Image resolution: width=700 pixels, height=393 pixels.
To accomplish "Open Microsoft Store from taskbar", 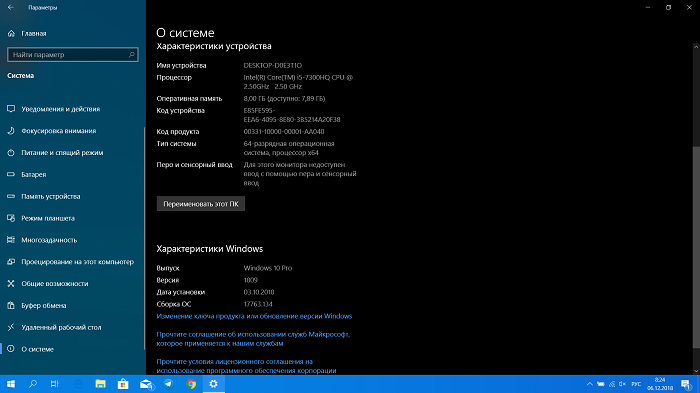I will click(x=123, y=384).
